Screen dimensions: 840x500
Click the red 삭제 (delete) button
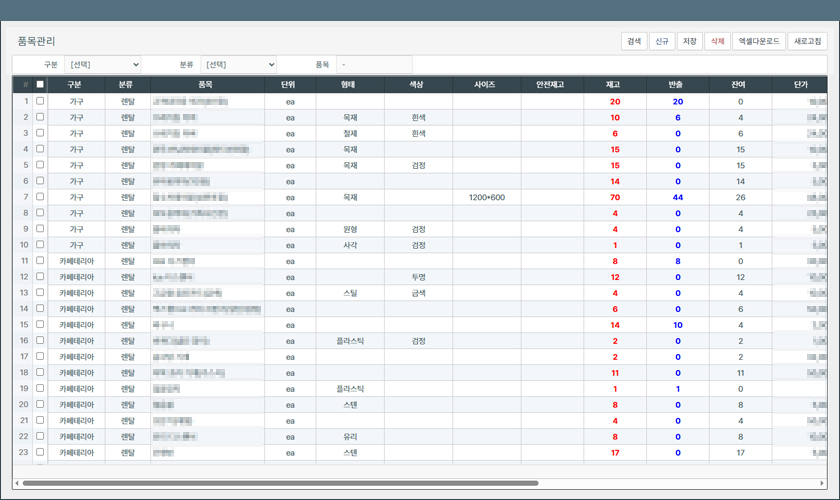click(717, 41)
